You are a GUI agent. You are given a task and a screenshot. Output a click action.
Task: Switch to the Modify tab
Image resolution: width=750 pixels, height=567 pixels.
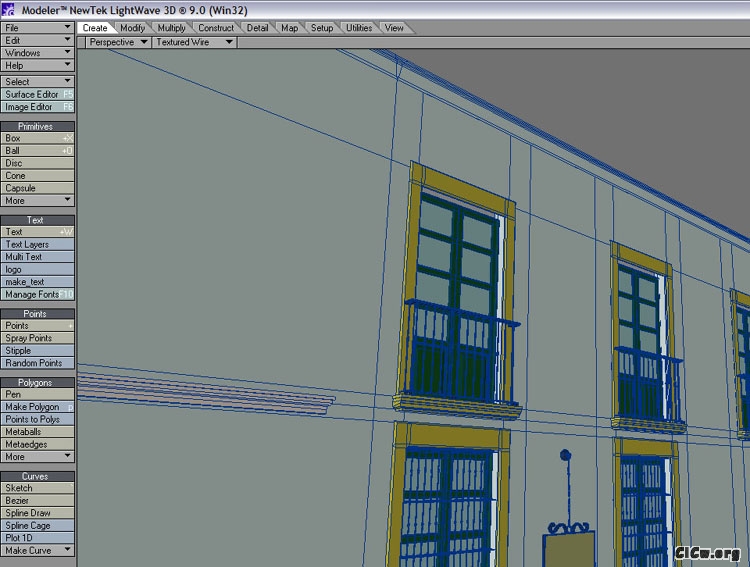(133, 28)
